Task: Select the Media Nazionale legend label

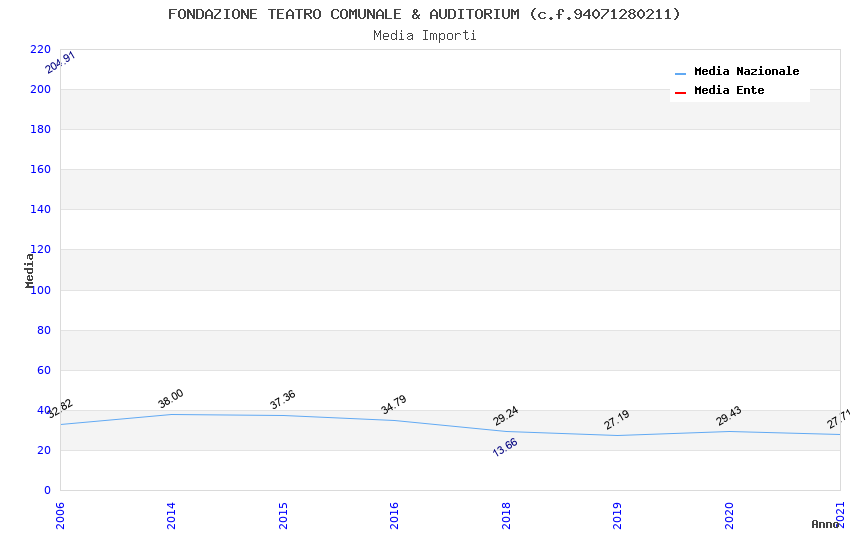Action: pyautogui.click(x=746, y=72)
